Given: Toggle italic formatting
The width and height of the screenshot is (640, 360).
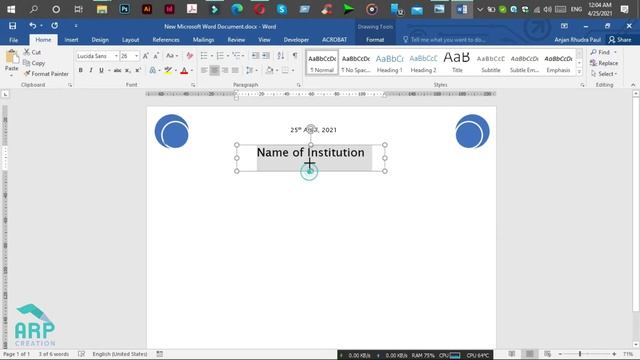Looking at the screenshot, I should click(x=91, y=70).
